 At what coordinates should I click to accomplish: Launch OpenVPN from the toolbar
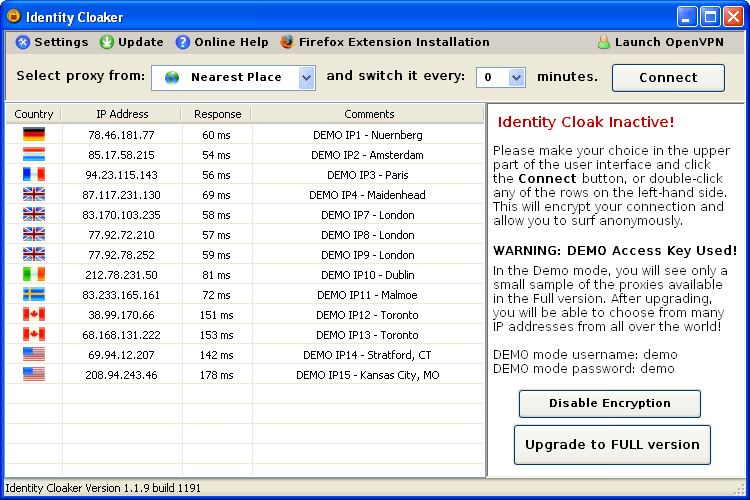pyautogui.click(x=661, y=42)
